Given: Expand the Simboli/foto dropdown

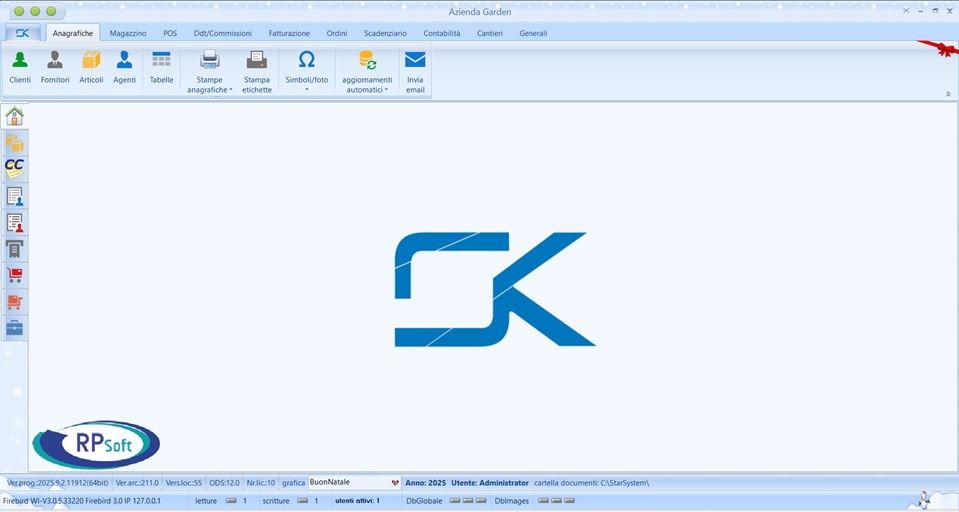Looking at the screenshot, I should [x=307, y=84].
